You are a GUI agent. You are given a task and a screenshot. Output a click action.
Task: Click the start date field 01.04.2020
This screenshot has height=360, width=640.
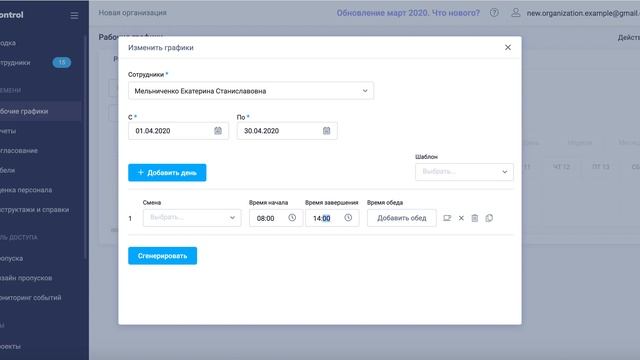(x=178, y=131)
